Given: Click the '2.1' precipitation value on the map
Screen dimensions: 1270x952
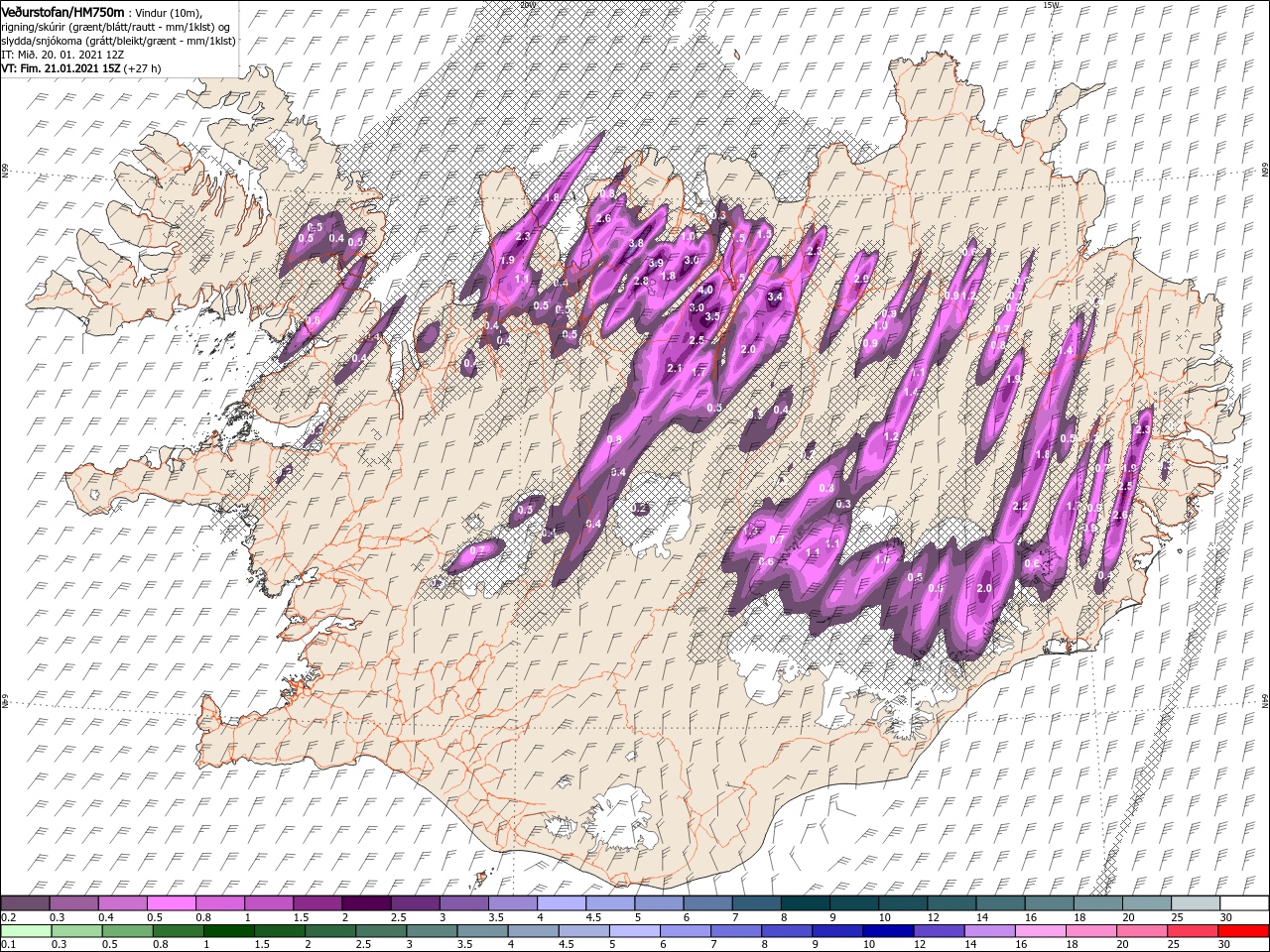Looking at the screenshot, I should 675,368.
